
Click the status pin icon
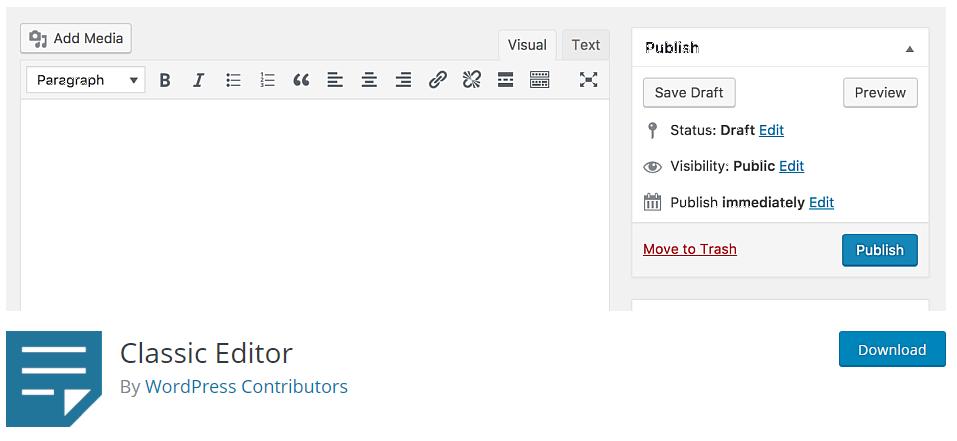652,130
